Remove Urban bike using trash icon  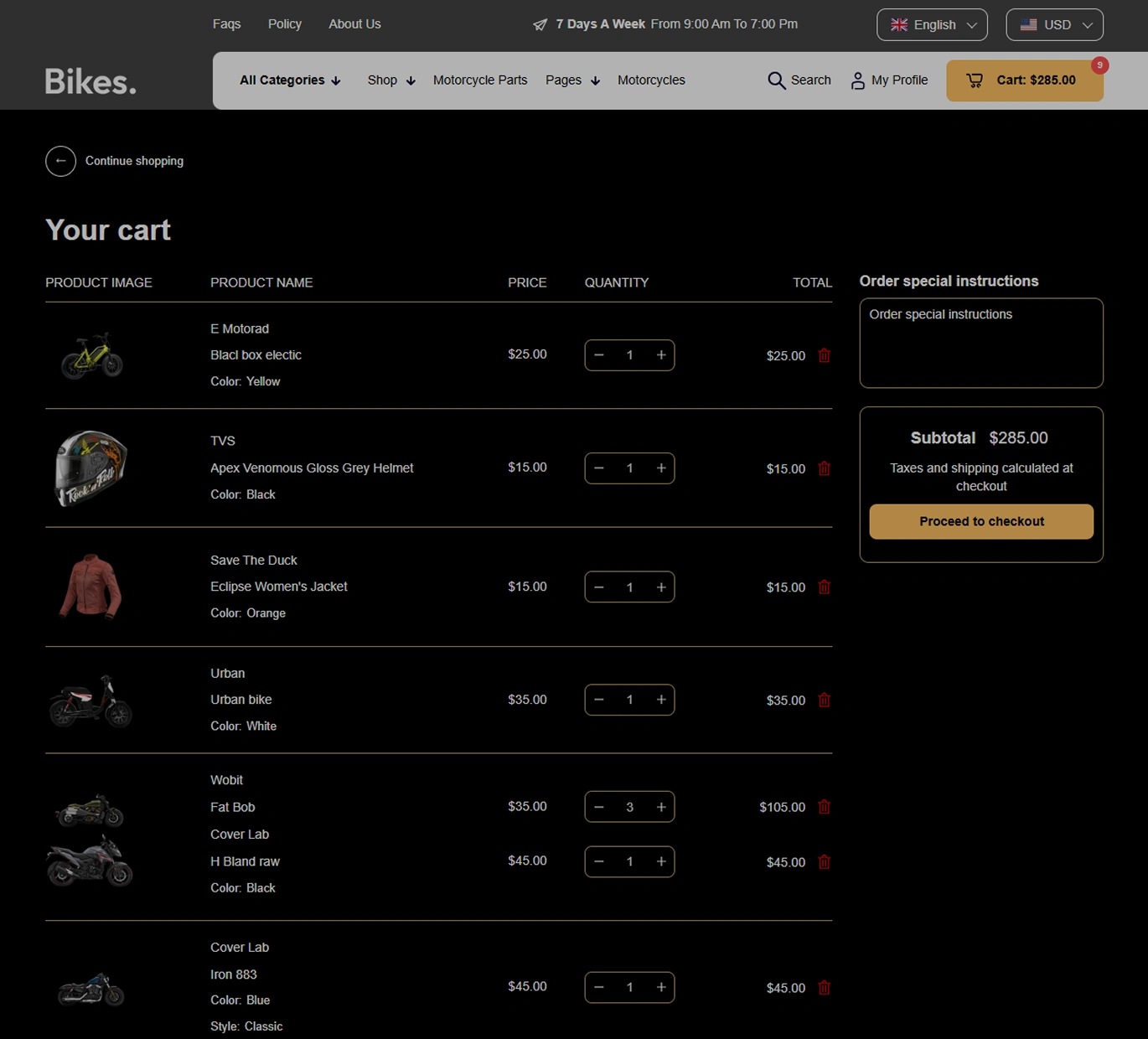tap(825, 700)
